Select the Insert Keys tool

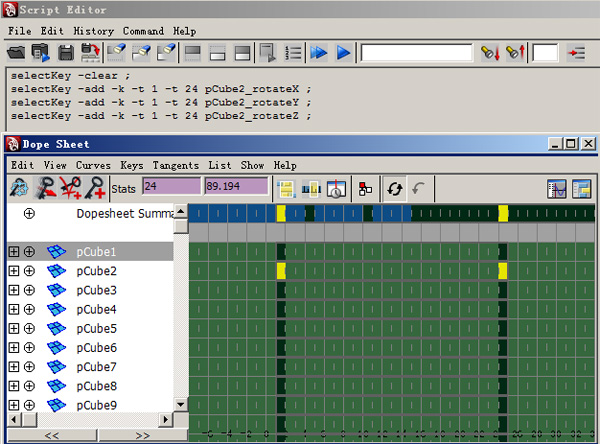pyautogui.click(x=70, y=188)
